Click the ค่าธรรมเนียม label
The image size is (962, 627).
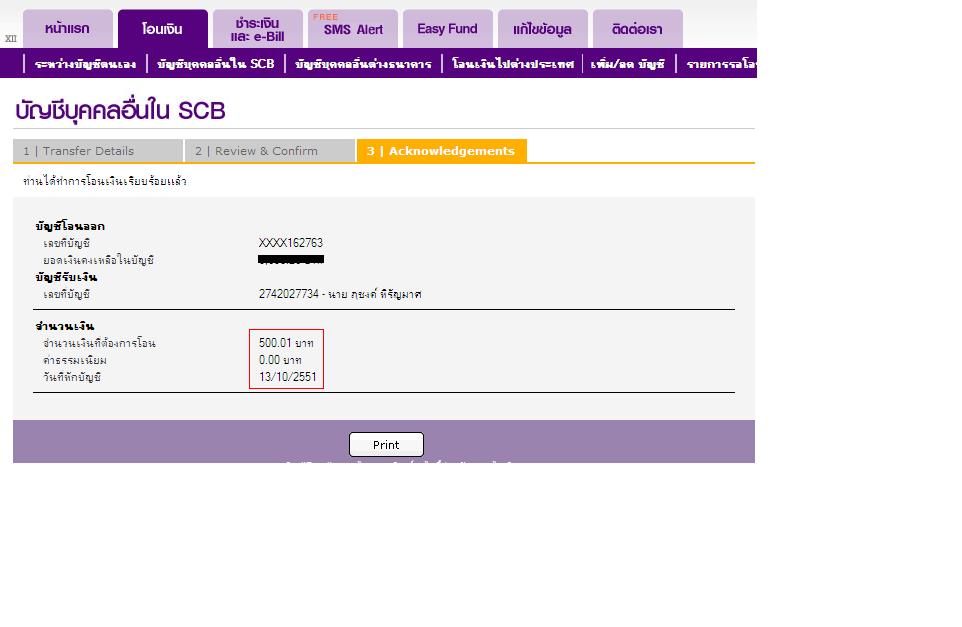tap(75, 360)
